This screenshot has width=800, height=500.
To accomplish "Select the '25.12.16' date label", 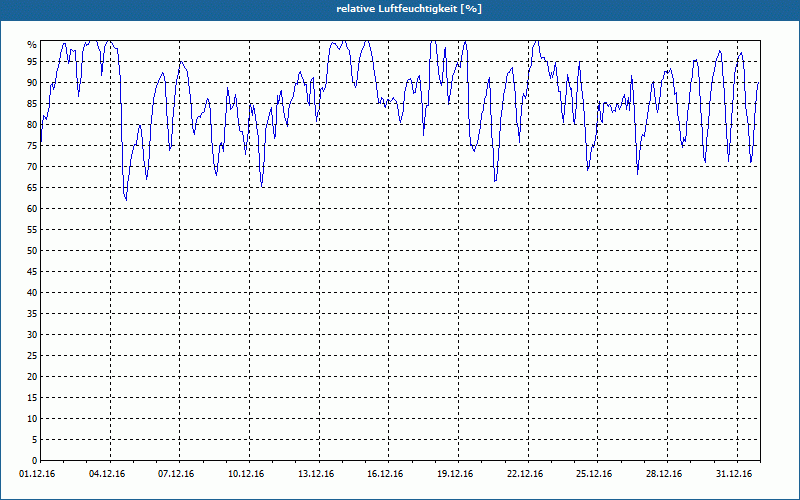I will pos(594,474).
